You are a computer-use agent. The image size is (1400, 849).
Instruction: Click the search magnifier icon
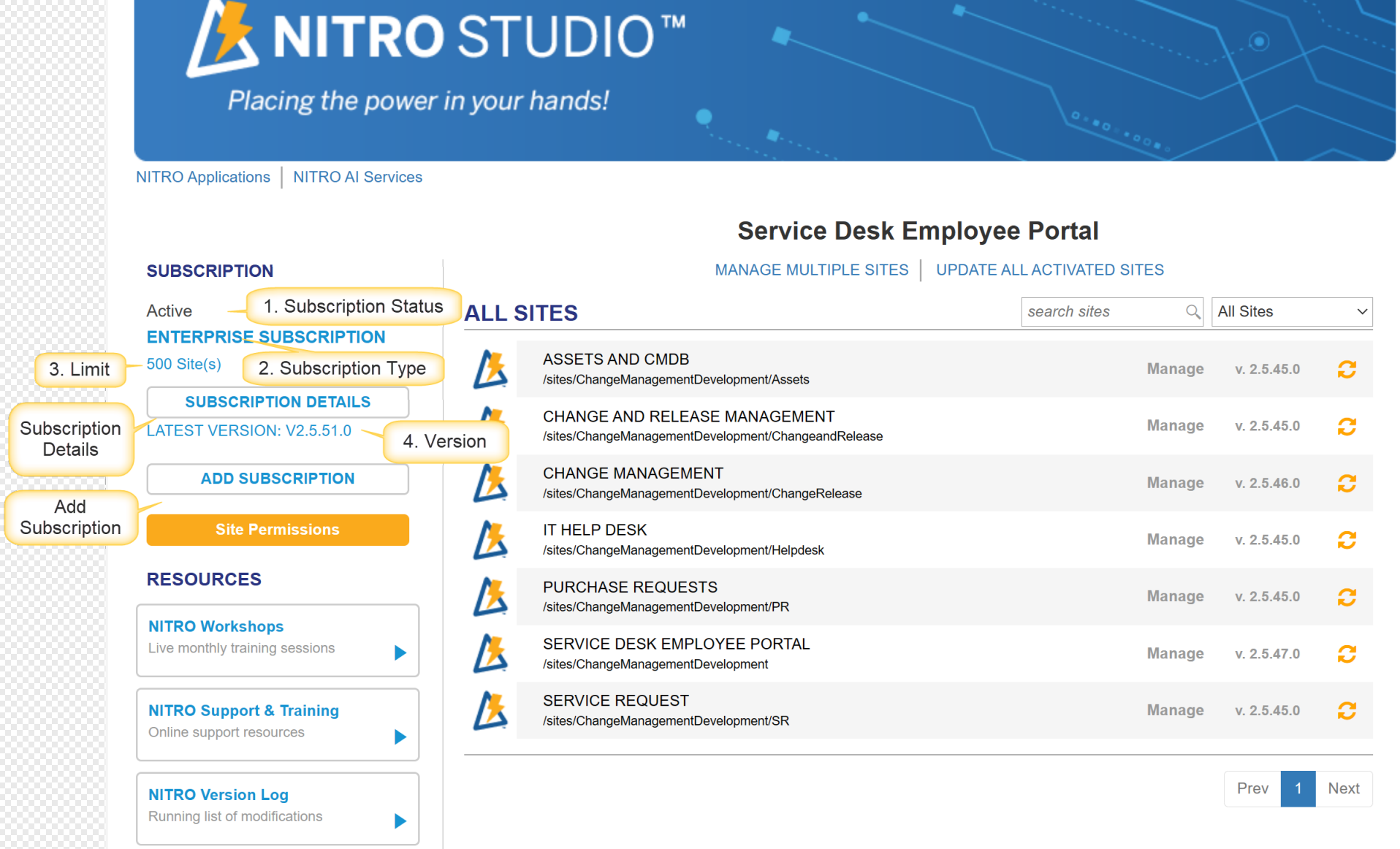point(1192,312)
